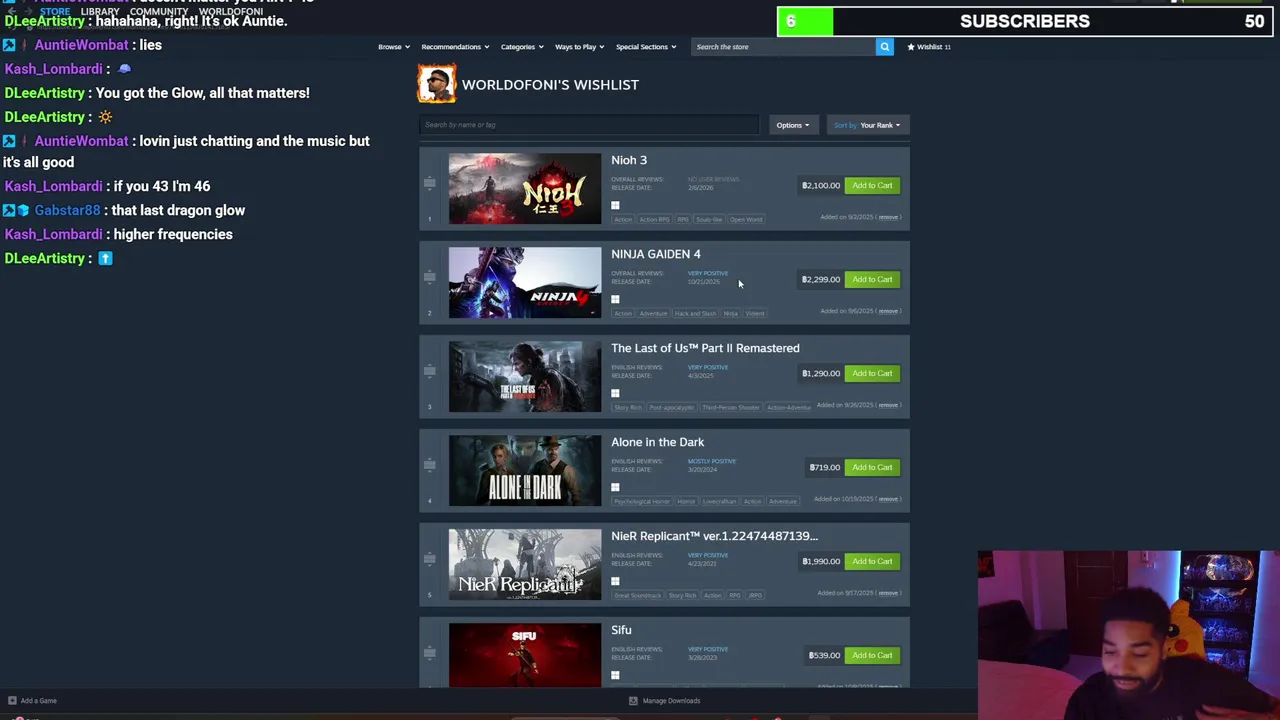The height and width of the screenshot is (720, 1280).
Task: Click the Windows platform icon under NINJA GAIDEN 4
Action: [x=615, y=299]
